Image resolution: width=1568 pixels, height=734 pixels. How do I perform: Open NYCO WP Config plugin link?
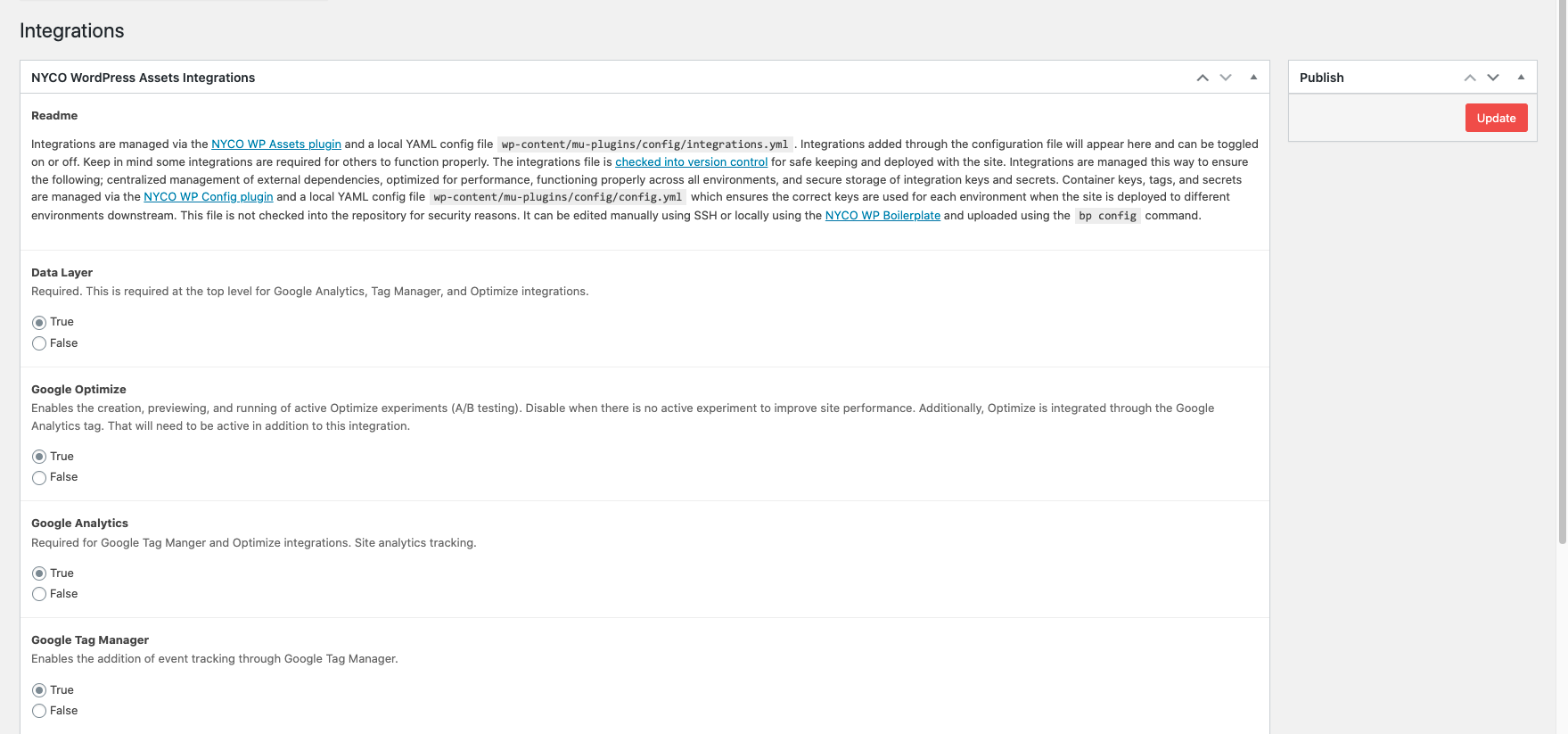[x=209, y=196]
